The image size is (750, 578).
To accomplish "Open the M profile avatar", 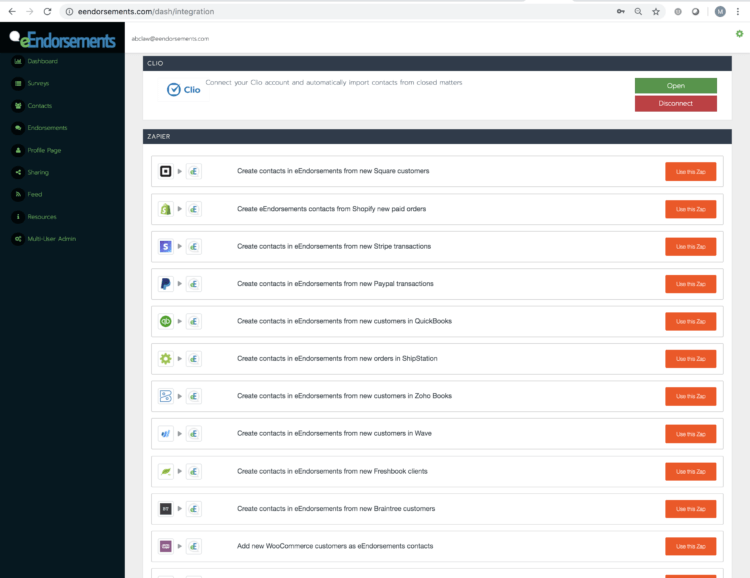I will pyautogui.click(x=720, y=11).
